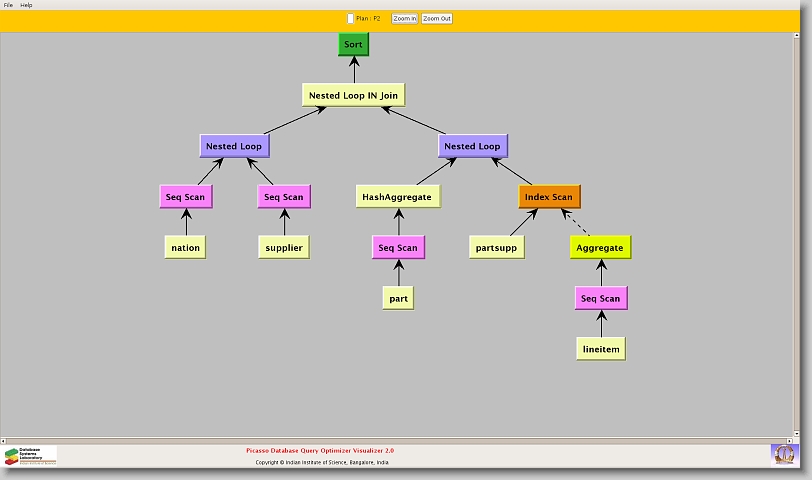Select the green Sort node

point(353,45)
